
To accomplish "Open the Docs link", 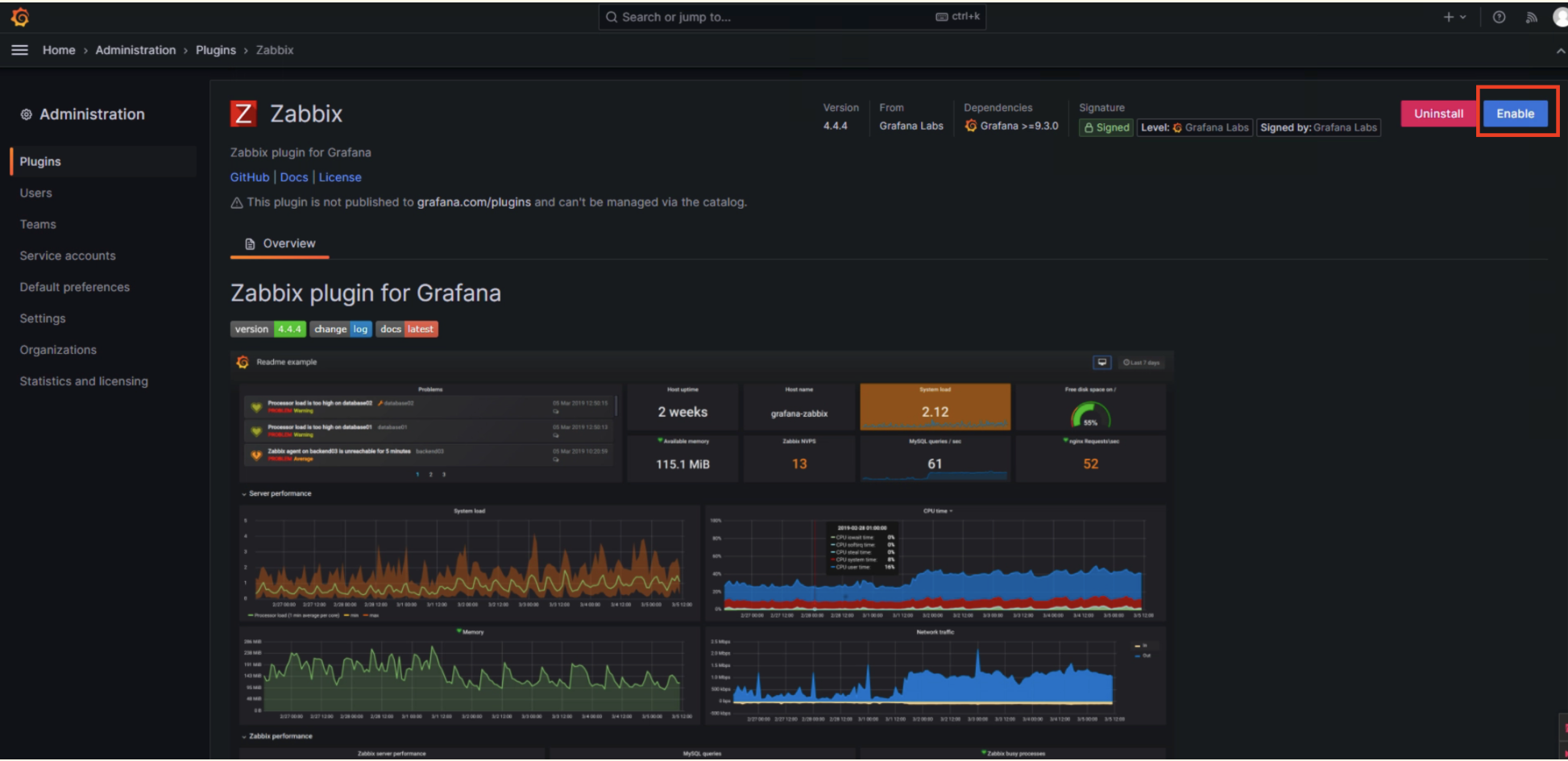I will click(294, 177).
